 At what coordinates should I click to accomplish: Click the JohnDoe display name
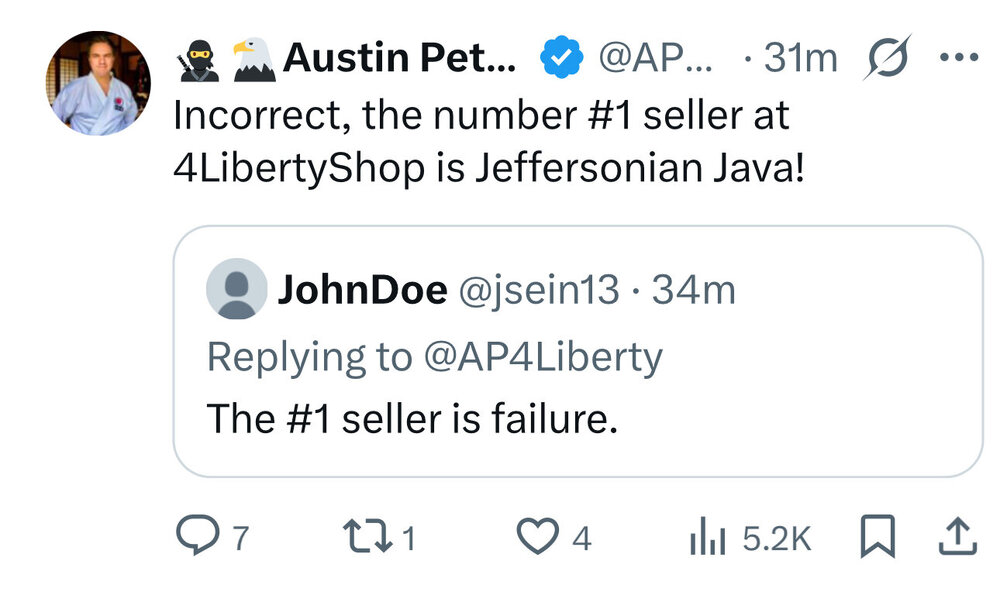coord(362,291)
